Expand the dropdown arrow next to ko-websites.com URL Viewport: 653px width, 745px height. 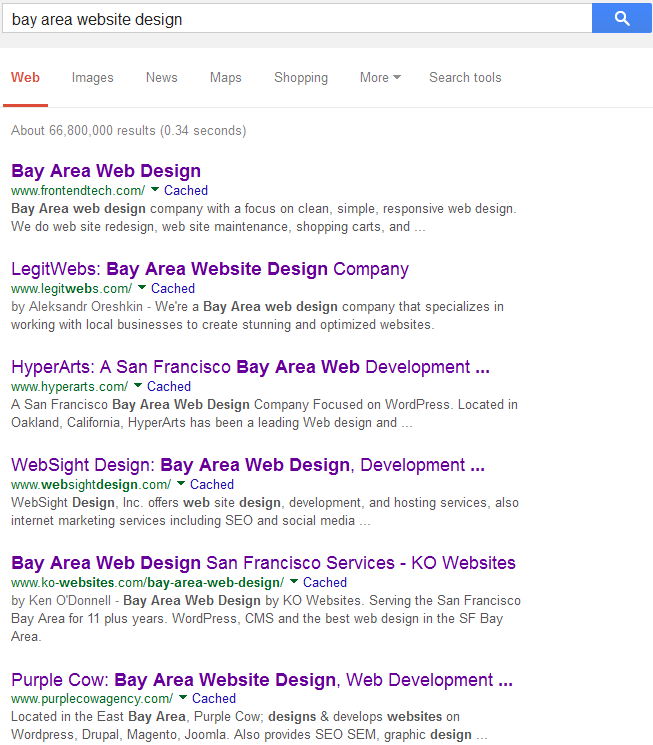pos(294,581)
